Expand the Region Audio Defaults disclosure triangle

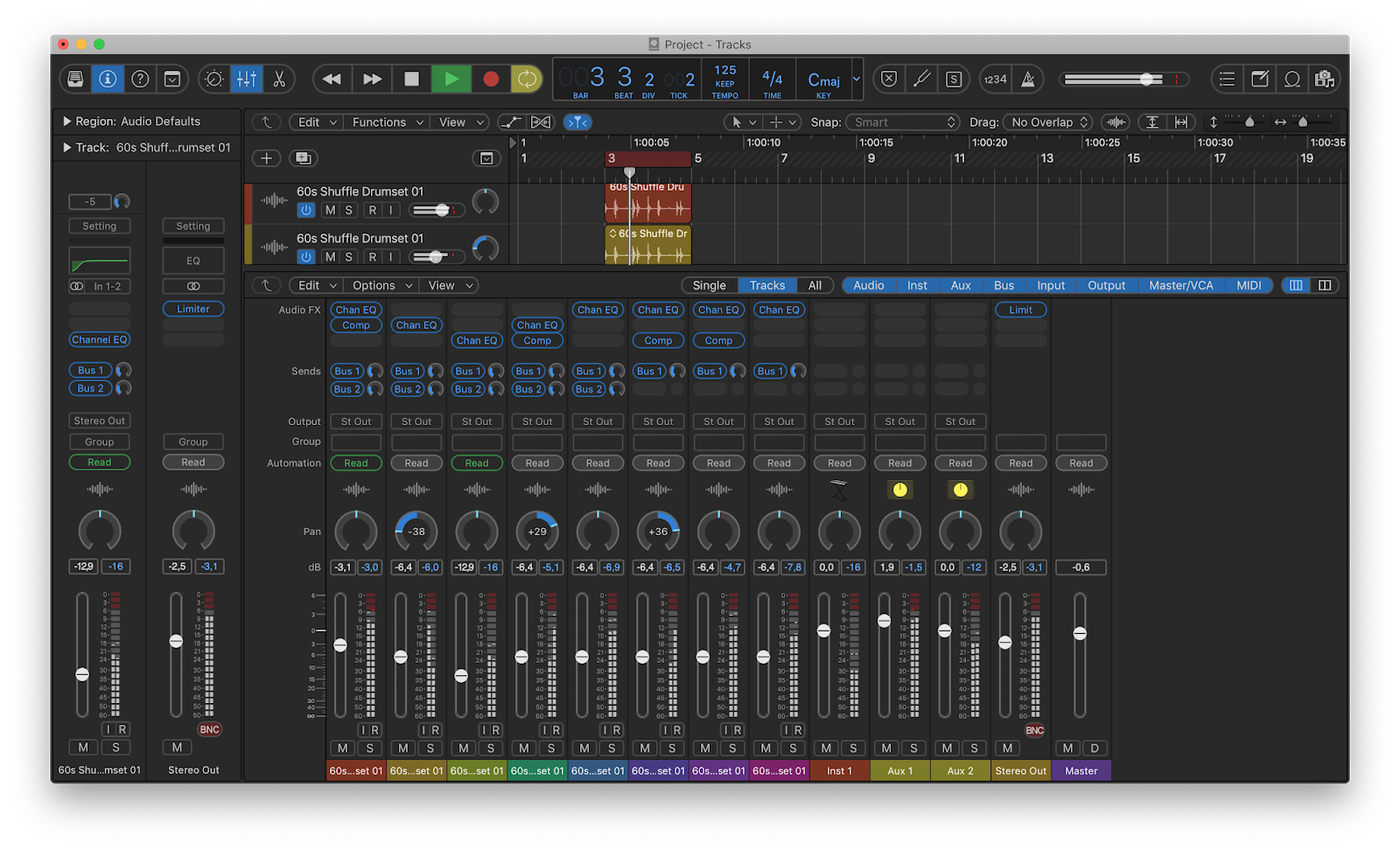(67, 121)
